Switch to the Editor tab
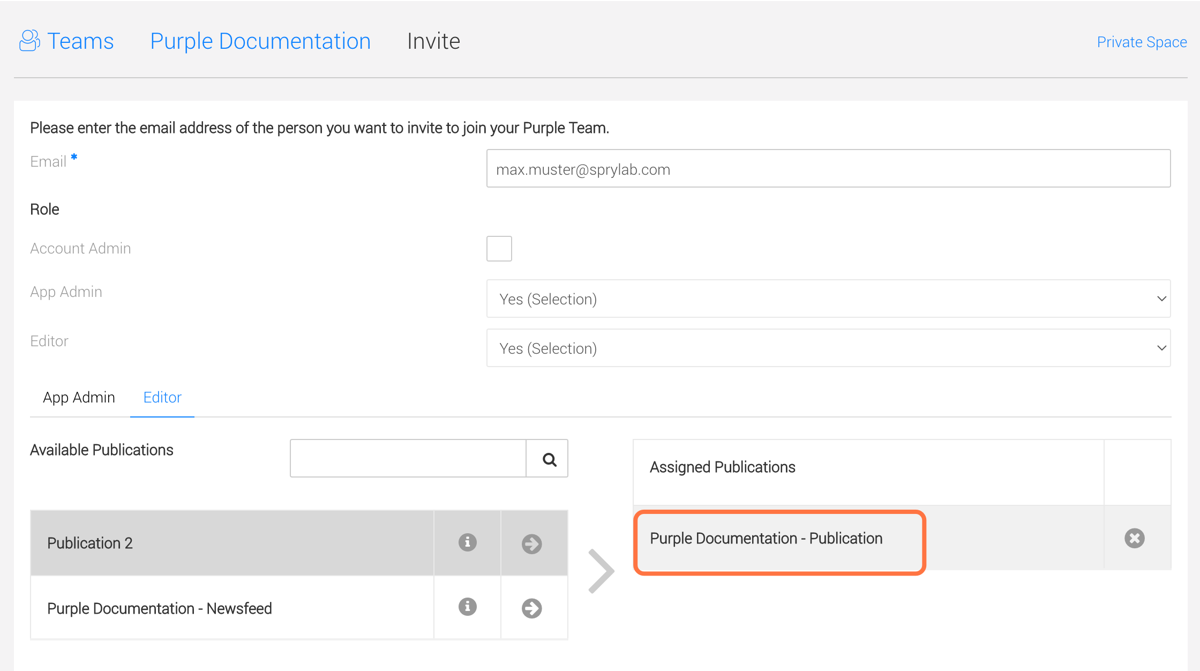Image resolution: width=1200 pixels, height=671 pixels. click(x=162, y=397)
